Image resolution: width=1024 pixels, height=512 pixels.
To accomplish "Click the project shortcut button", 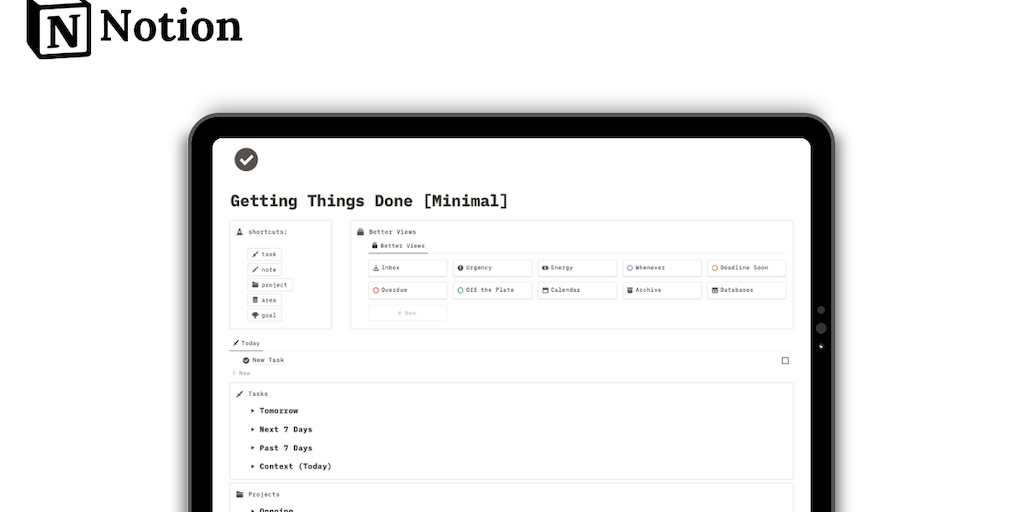I will (x=270, y=285).
